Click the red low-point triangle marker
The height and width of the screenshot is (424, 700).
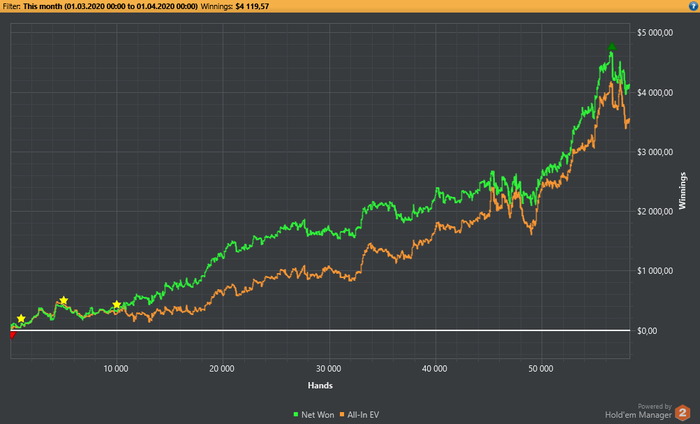(x=12, y=335)
